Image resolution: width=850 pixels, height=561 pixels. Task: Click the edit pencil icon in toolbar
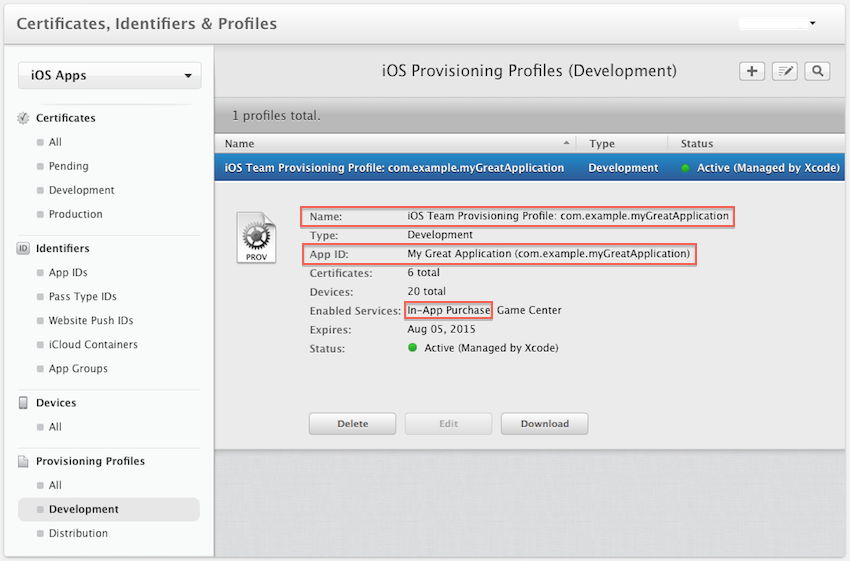[785, 71]
